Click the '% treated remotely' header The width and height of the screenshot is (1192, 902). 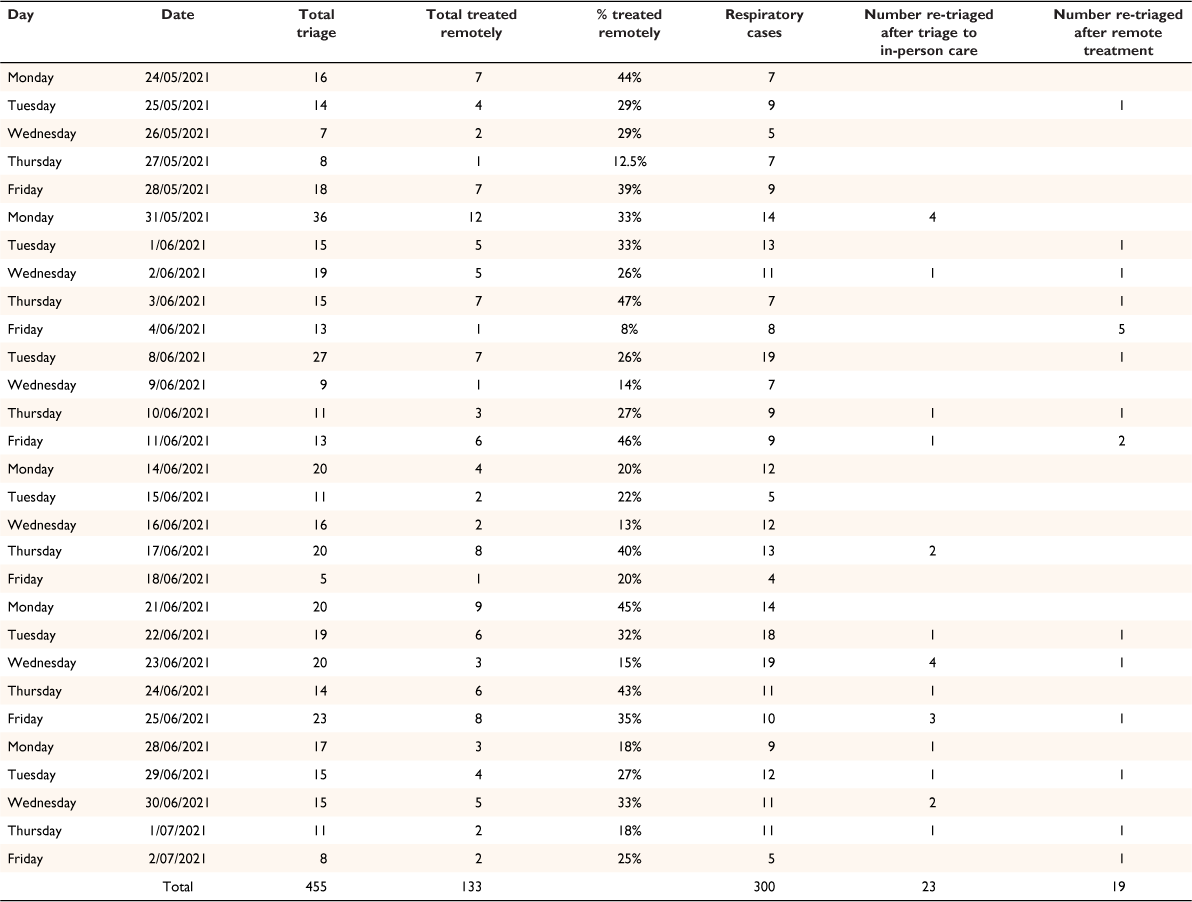pyautogui.click(x=629, y=24)
